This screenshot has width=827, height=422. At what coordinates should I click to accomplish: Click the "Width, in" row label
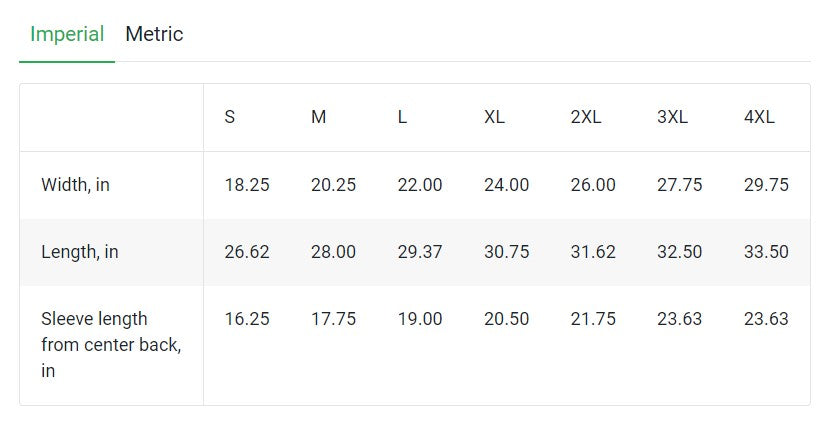[x=75, y=185]
